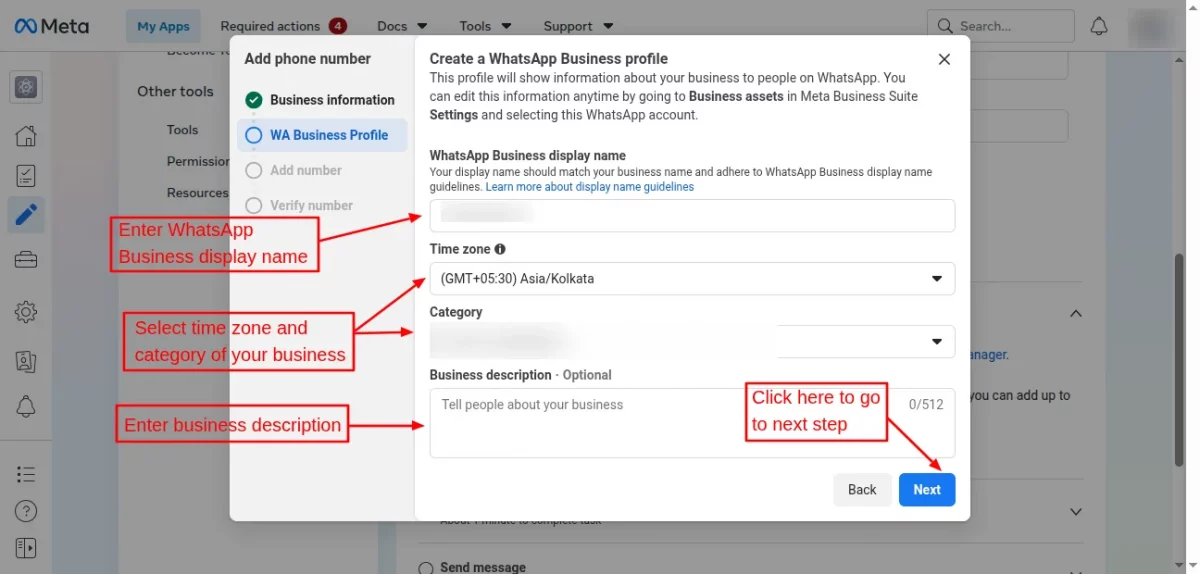Viewport: 1200px width, 574px height.
Task: Open the list icon in left sidebar
Action: (26, 474)
